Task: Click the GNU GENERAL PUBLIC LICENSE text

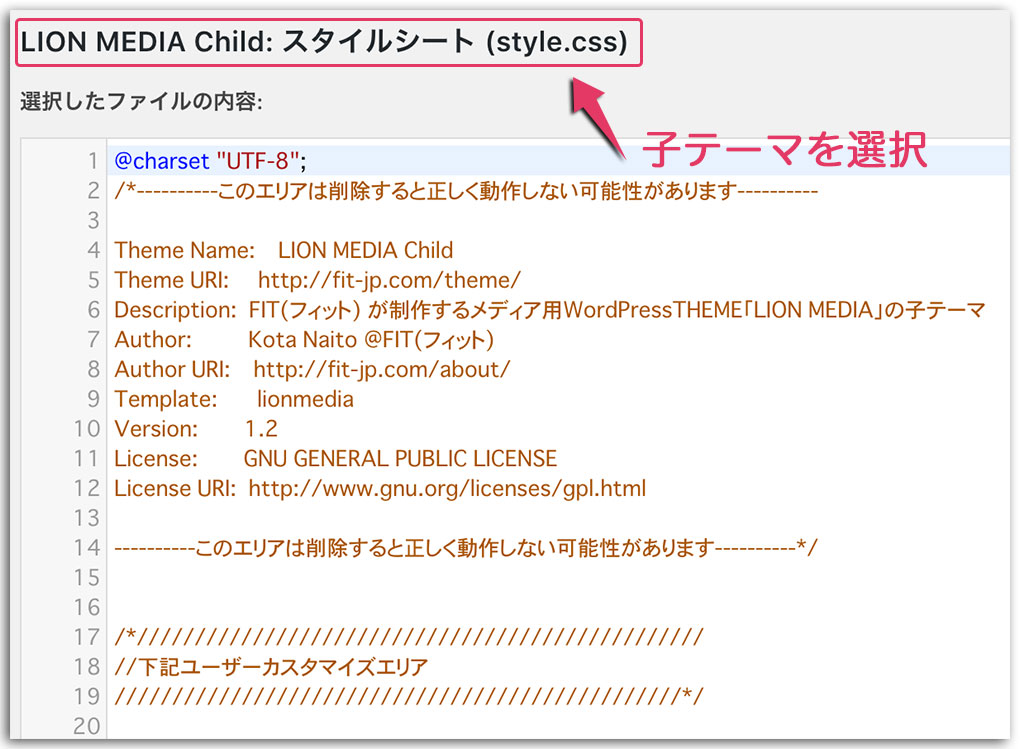Action: (x=400, y=458)
